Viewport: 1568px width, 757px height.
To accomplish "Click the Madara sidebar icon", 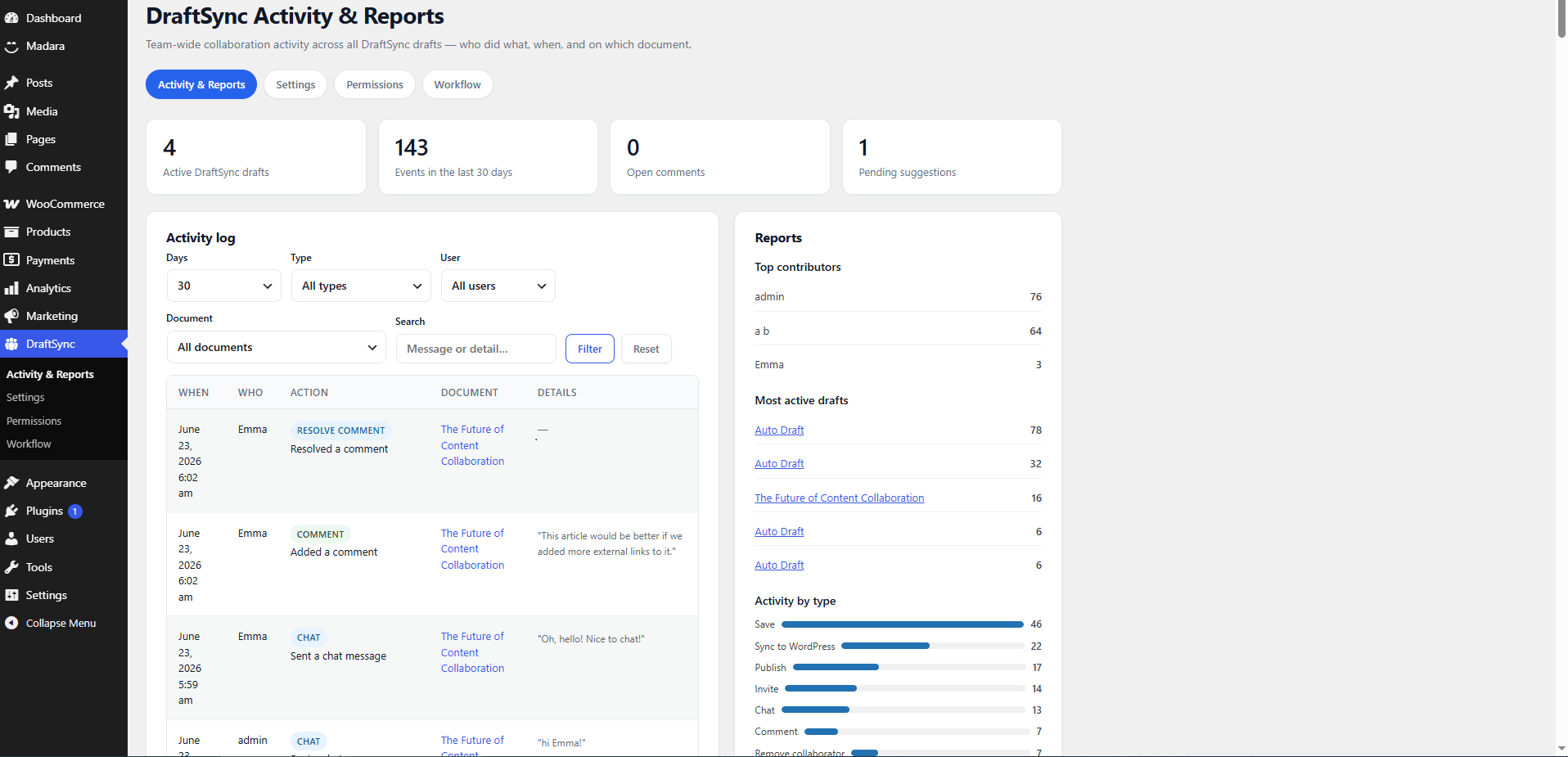I will [x=11, y=47].
